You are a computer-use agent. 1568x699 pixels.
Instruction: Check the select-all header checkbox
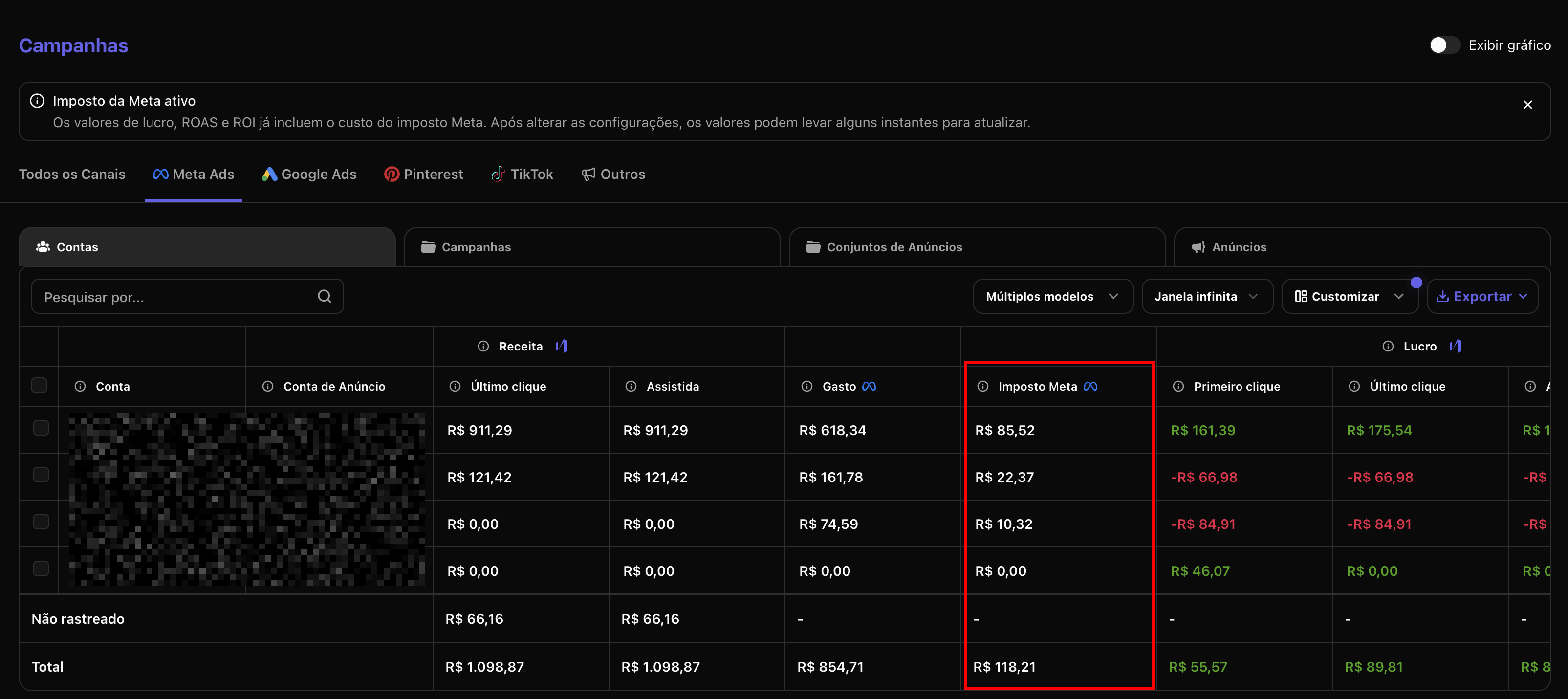coord(39,385)
